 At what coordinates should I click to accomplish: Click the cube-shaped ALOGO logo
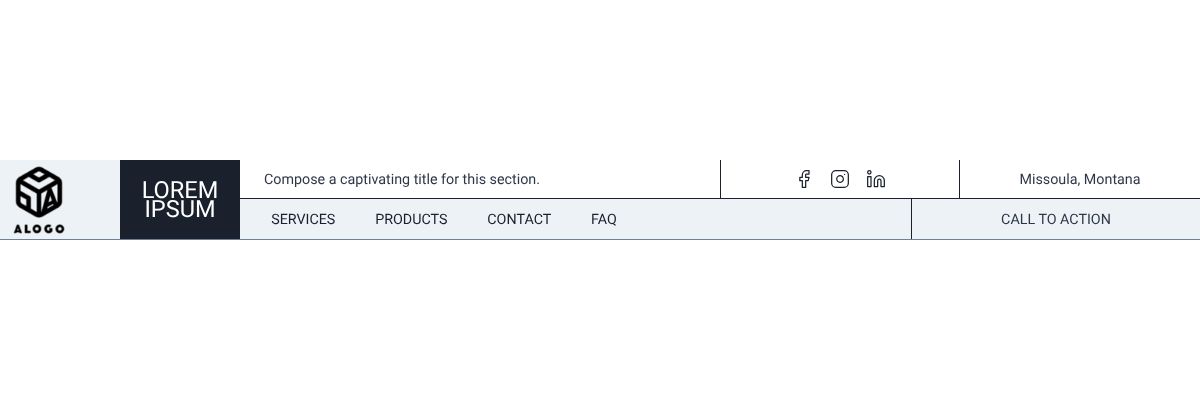(39, 191)
